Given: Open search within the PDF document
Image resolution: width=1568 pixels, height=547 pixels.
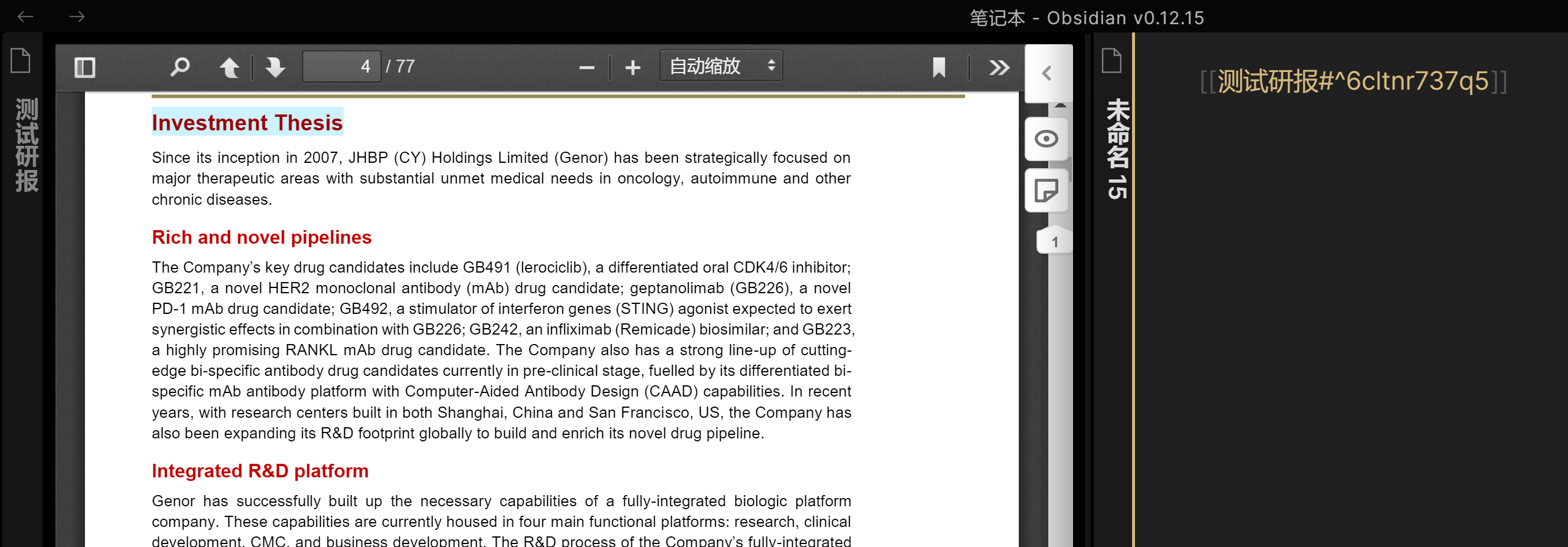Looking at the screenshot, I should (x=180, y=67).
